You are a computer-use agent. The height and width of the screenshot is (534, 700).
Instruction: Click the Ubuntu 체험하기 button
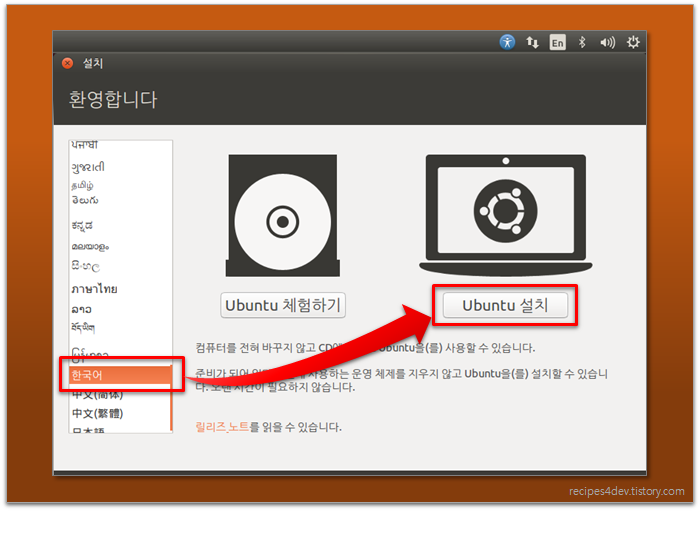[x=283, y=305]
